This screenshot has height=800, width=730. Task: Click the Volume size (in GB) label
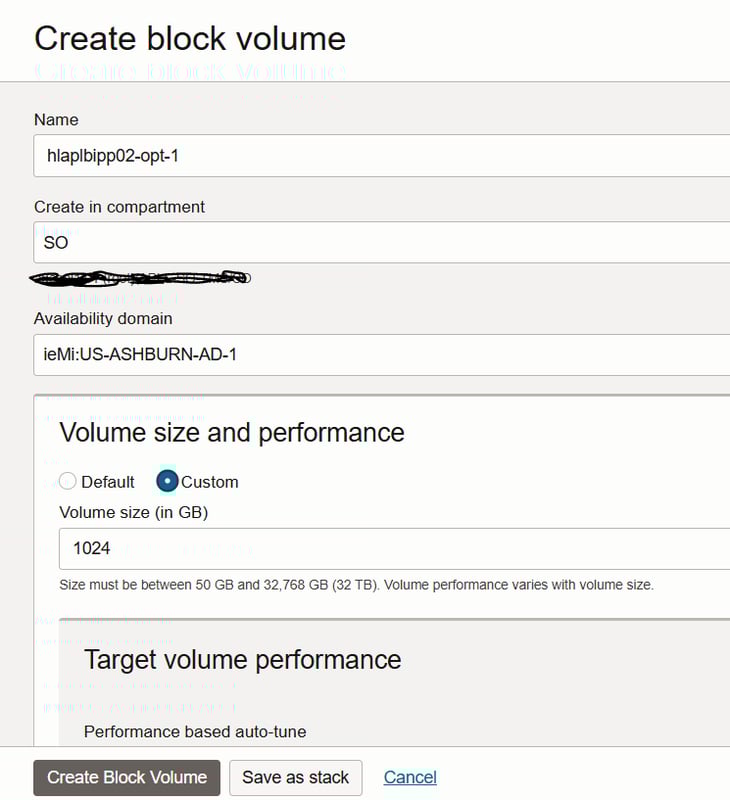coord(134,513)
